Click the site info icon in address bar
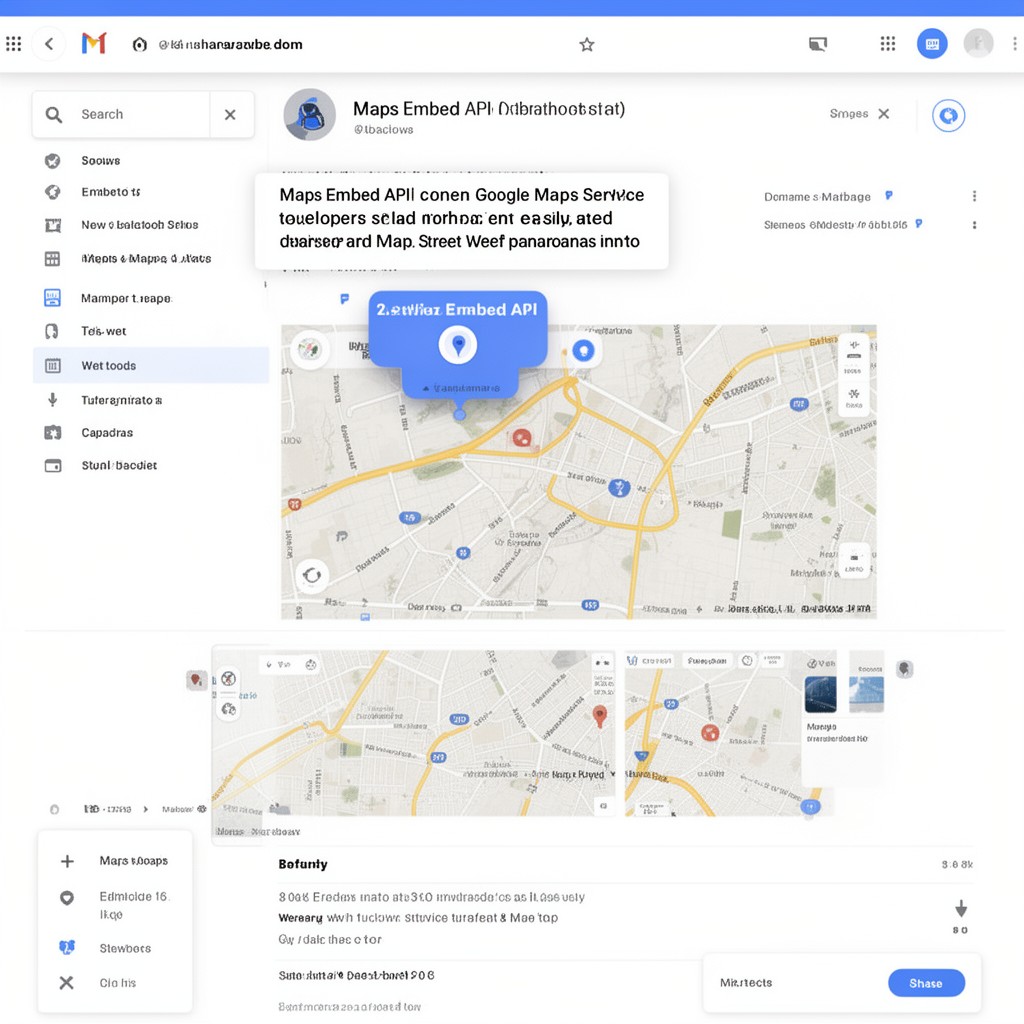Viewport: 1024px width, 1024px height. (139, 44)
